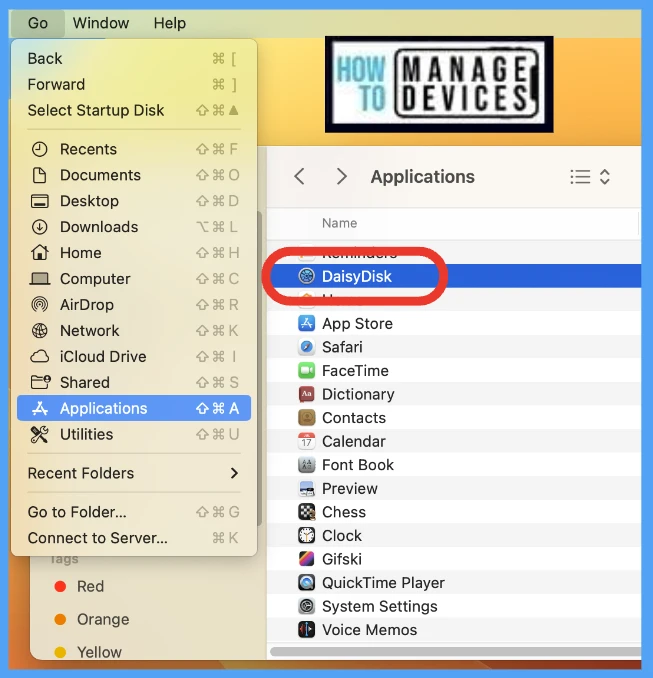
Task: Click the System Settings gear icon
Action: pyautogui.click(x=307, y=606)
